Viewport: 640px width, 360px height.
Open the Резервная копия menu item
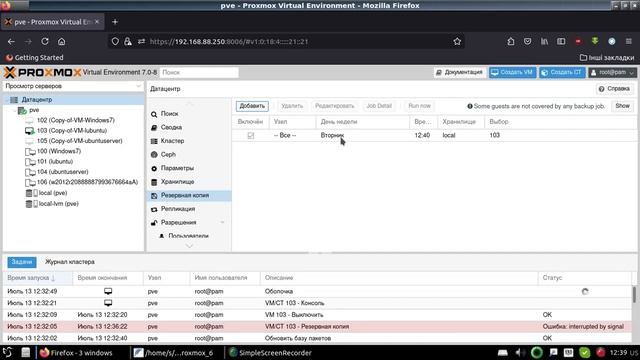[x=189, y=196]
